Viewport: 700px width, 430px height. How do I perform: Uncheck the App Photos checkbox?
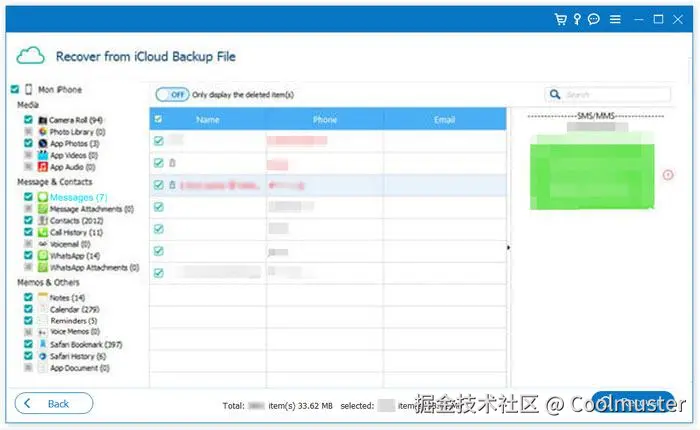pos(28,143)
